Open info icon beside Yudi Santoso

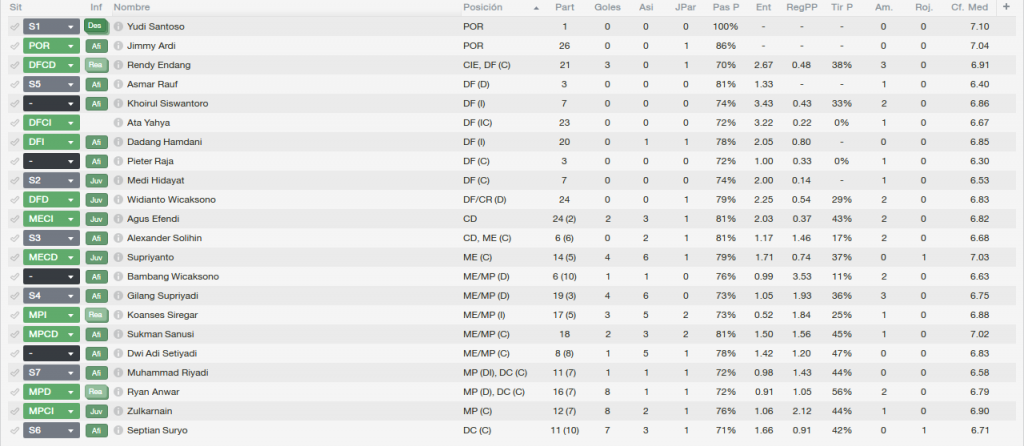(x=118, y=27)
